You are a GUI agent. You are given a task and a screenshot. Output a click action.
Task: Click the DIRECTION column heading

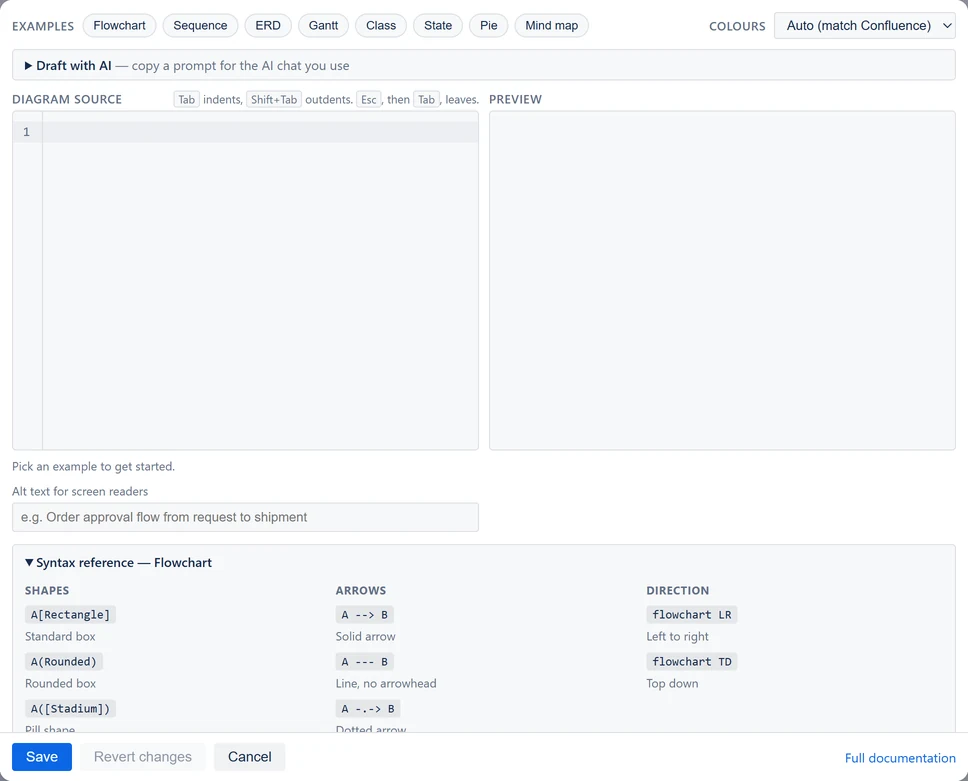[x=678, y=591]
